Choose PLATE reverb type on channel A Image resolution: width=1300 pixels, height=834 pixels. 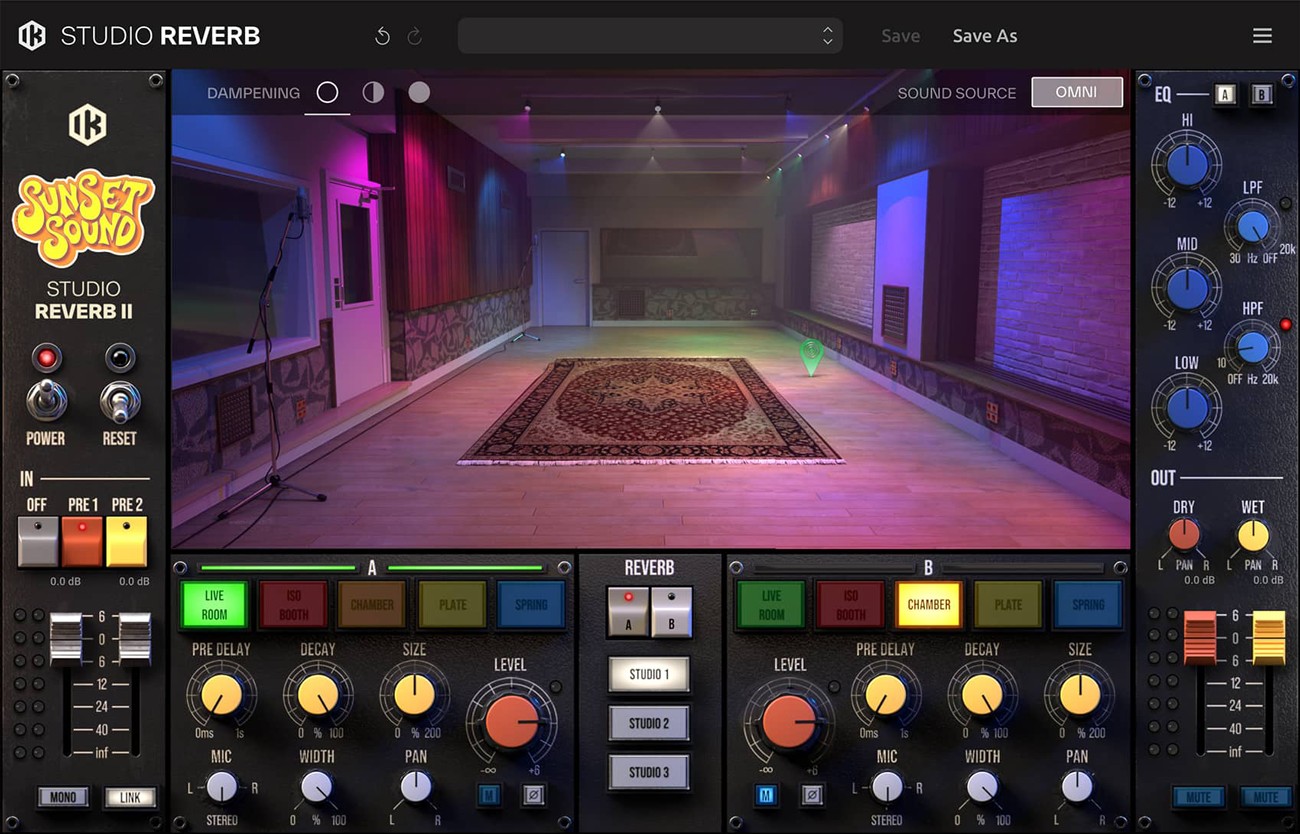tap(451, 604)
